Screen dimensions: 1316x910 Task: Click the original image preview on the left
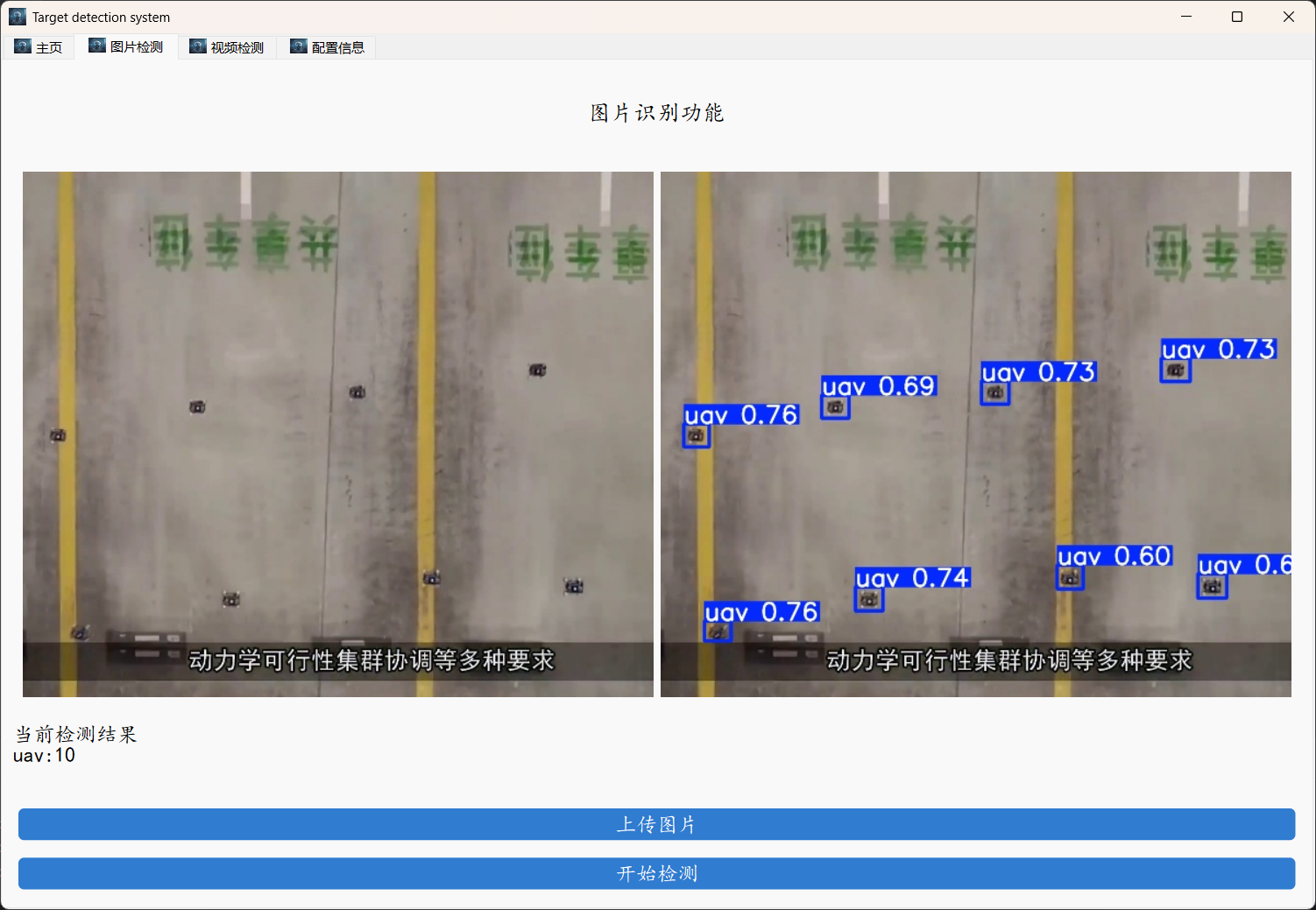(x=338, y=434)
